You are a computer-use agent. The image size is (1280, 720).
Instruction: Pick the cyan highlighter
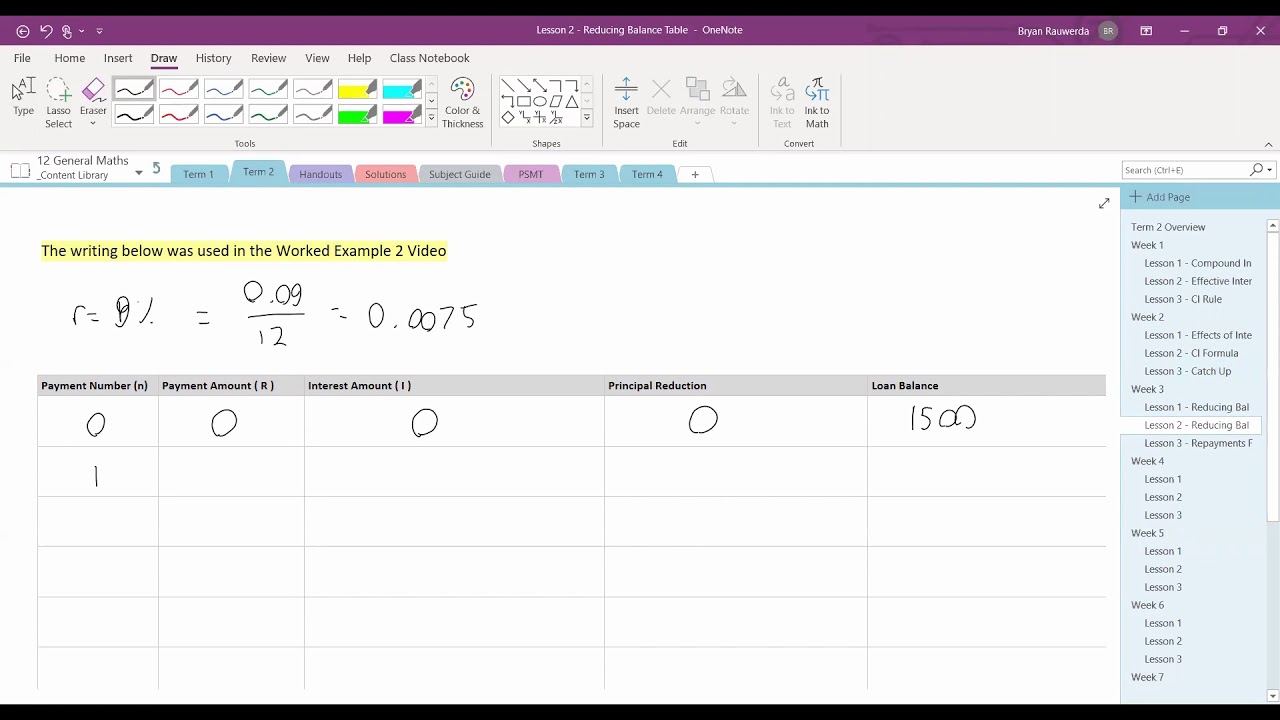pos(401,90)
